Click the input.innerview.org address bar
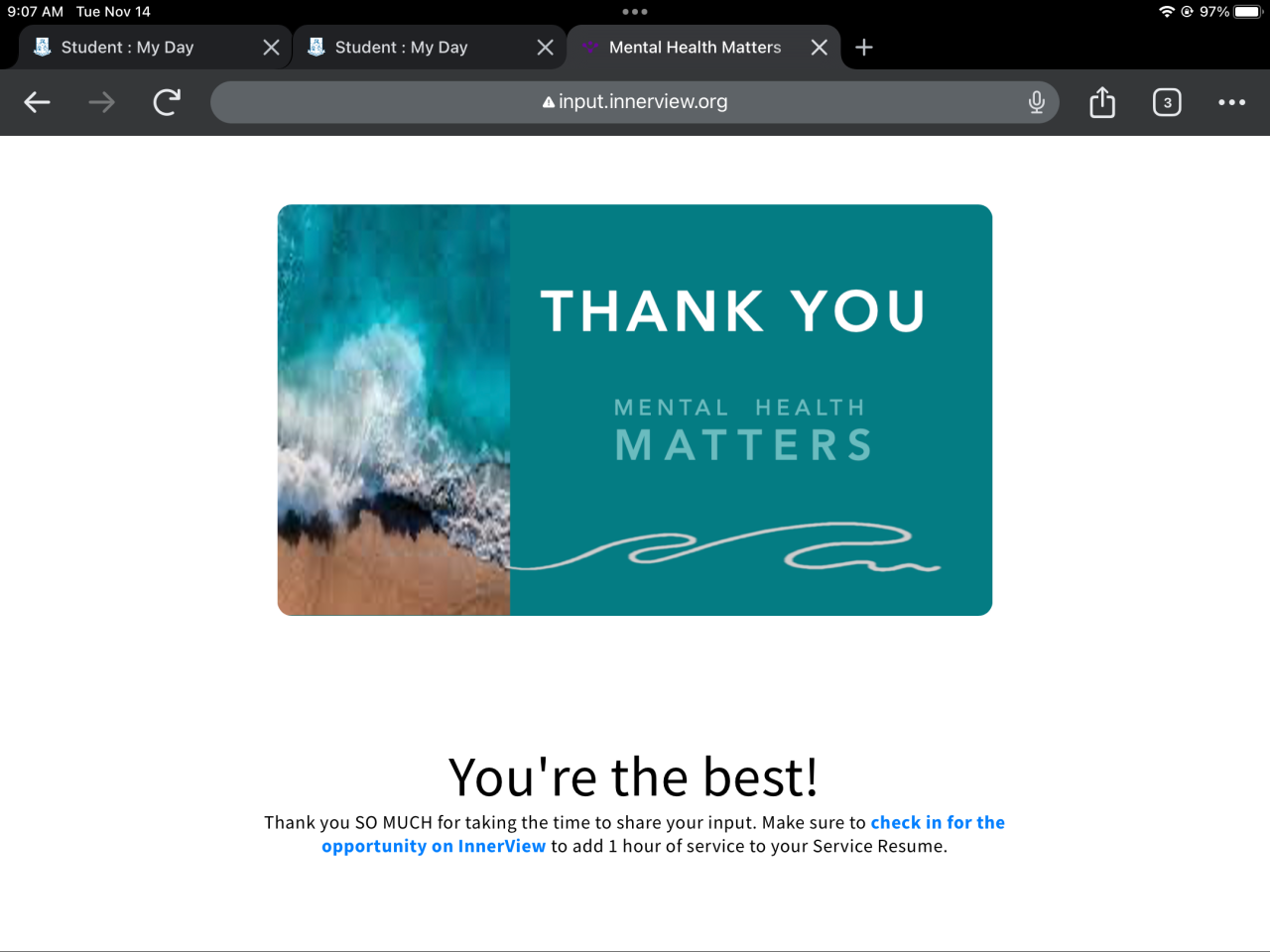This screenshot has height=952, width=1270. tap(635, 102)
